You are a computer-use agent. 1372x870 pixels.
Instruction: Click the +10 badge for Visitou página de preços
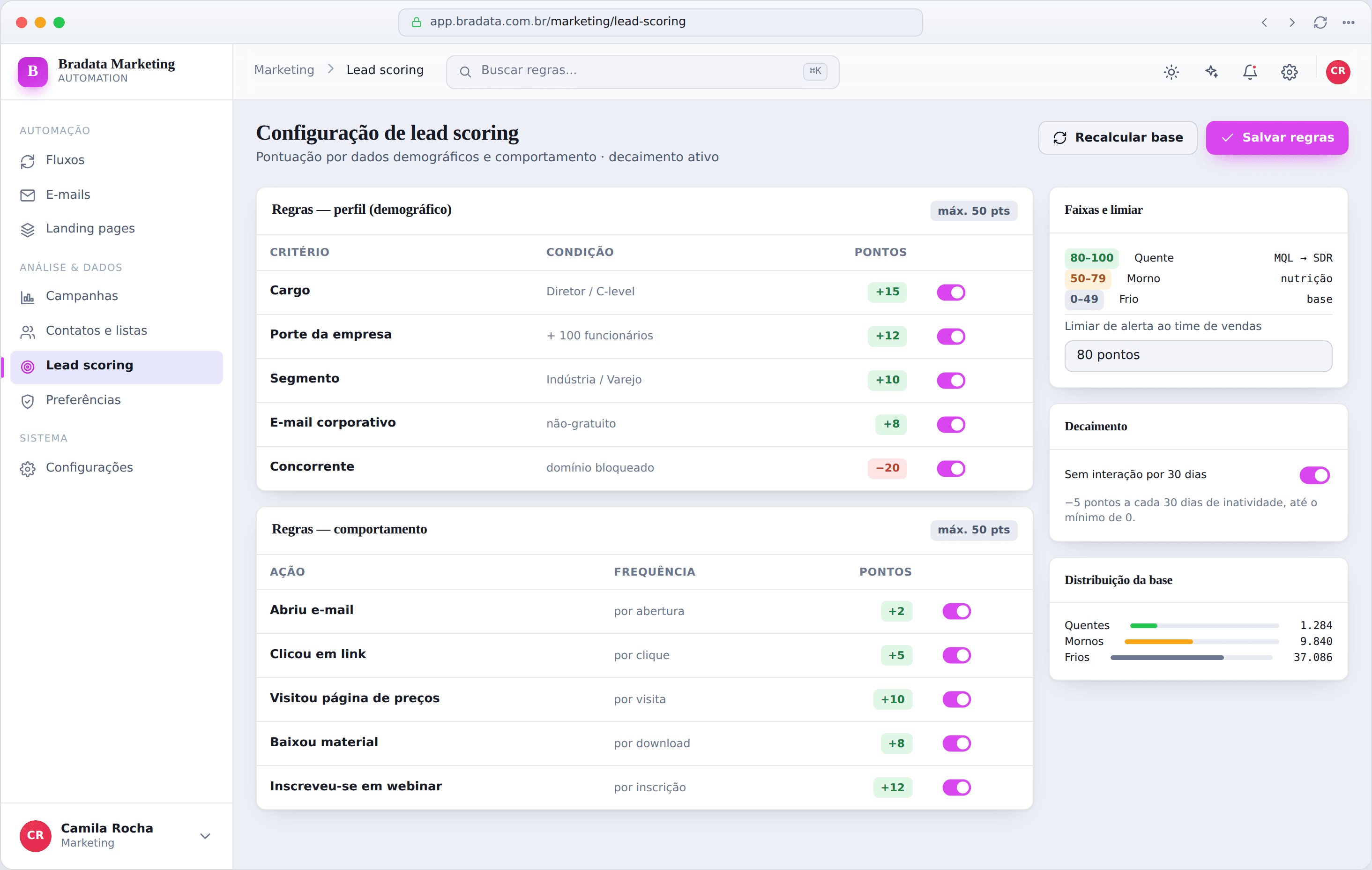[x=892, y=699]
